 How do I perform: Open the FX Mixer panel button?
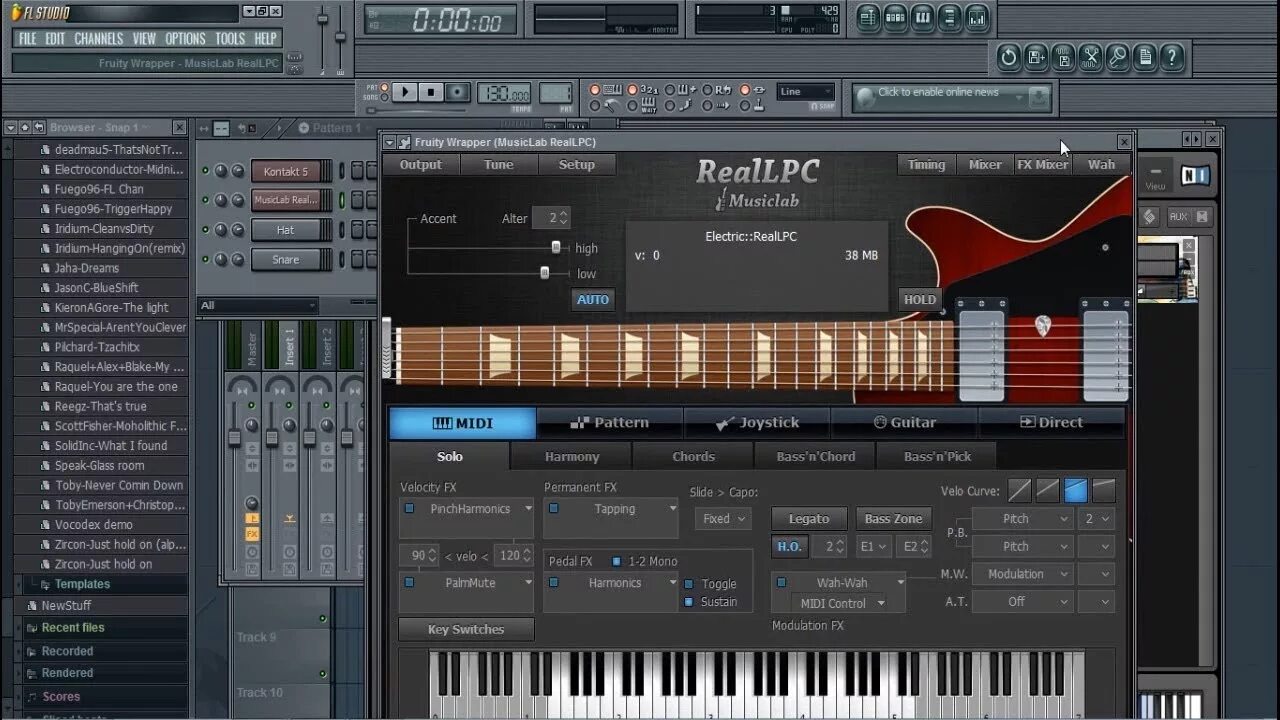(x=1042, y=165)
